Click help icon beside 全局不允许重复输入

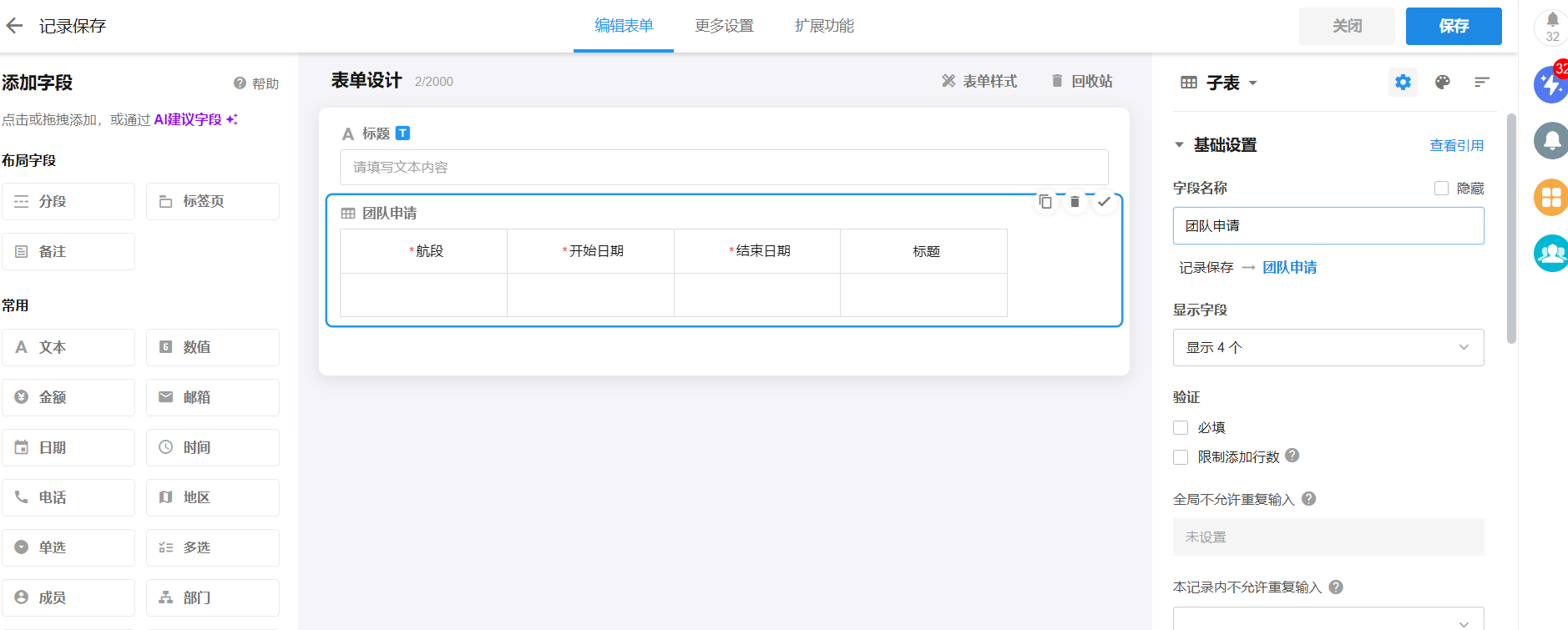[x=1309, y=498]
